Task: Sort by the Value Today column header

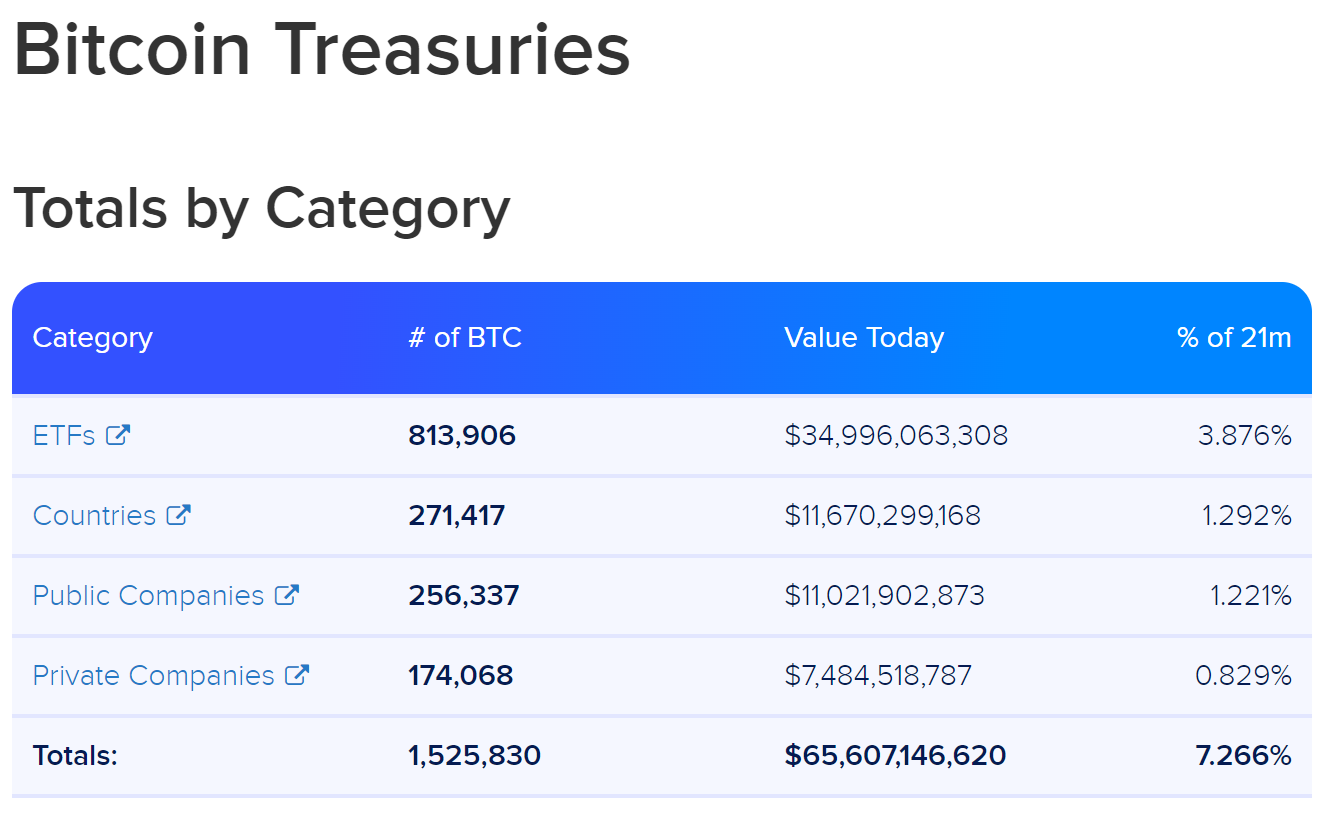Action: point(863,337)
